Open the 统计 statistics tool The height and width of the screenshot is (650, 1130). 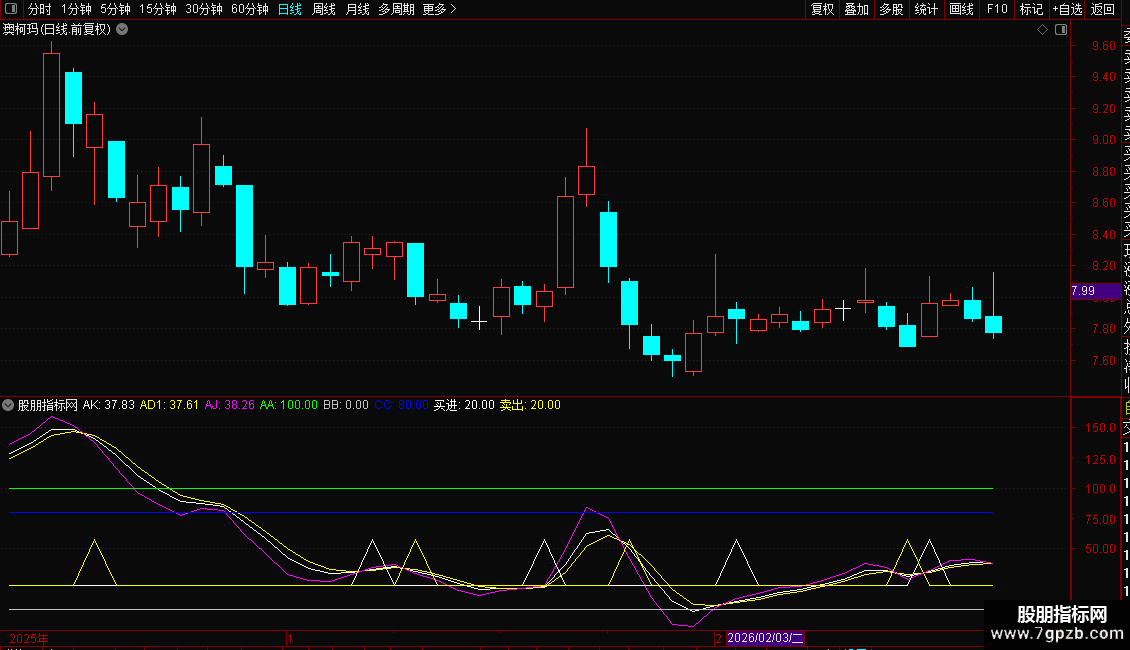926,9
